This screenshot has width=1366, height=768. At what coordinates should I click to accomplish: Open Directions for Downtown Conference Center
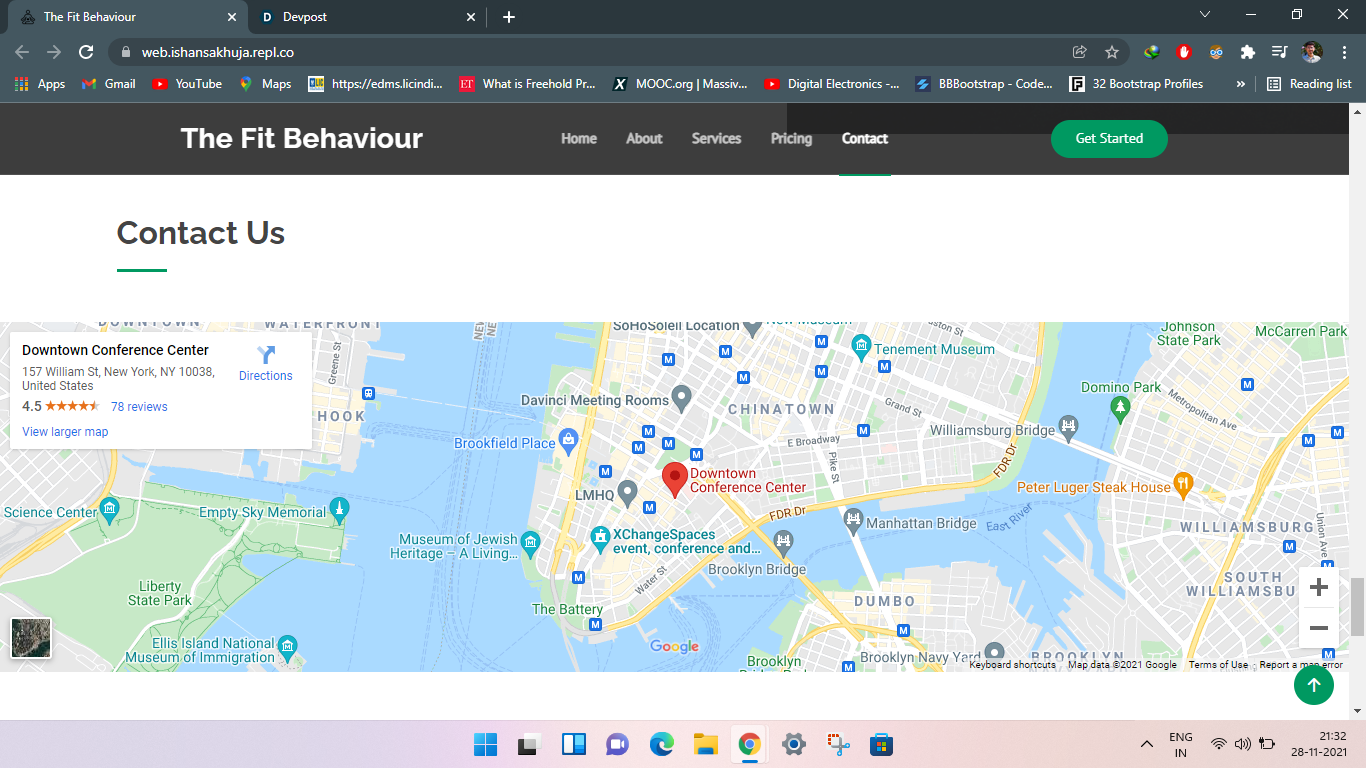click(266, 364)
